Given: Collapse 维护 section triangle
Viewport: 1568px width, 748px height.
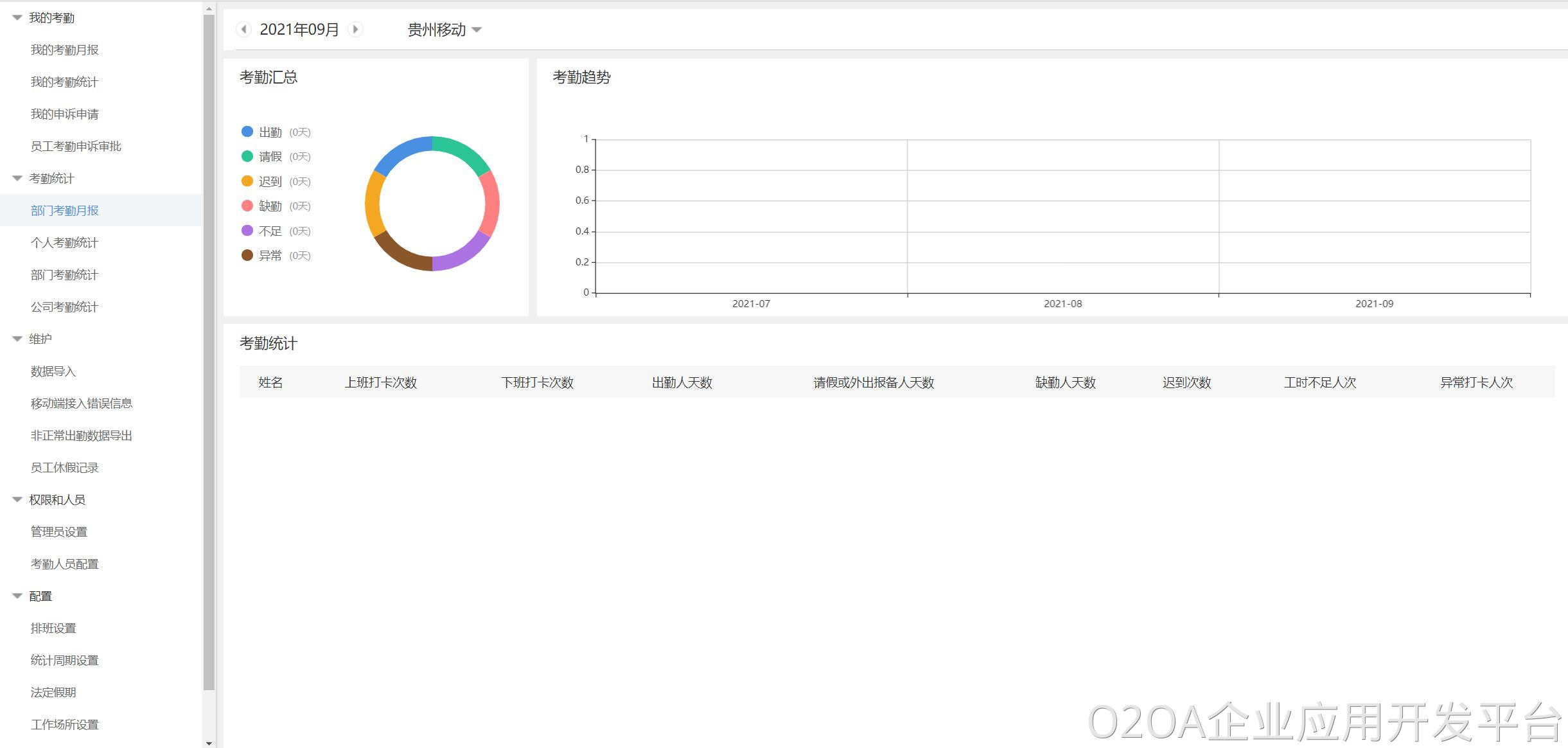Looking at the screenshot, I should tap(17, 339).
